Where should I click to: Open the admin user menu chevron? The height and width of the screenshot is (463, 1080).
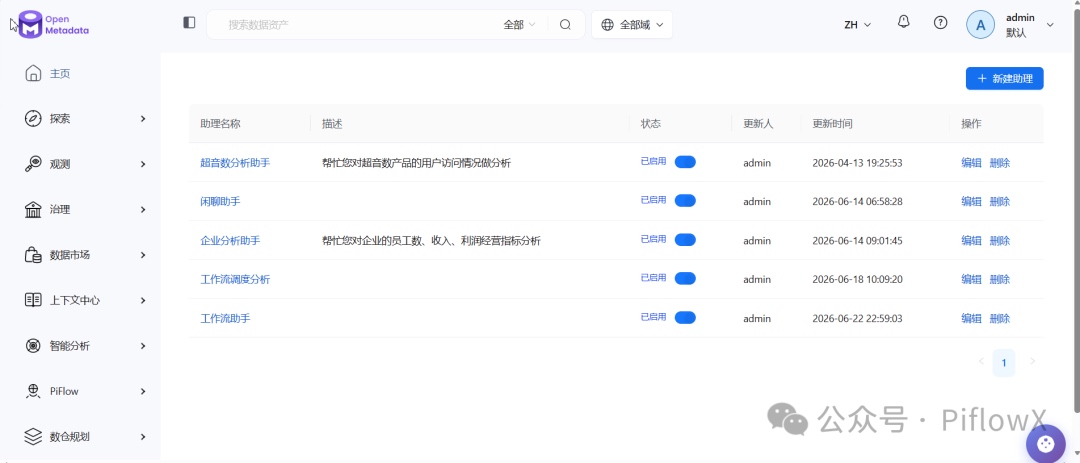(1050, 25)
